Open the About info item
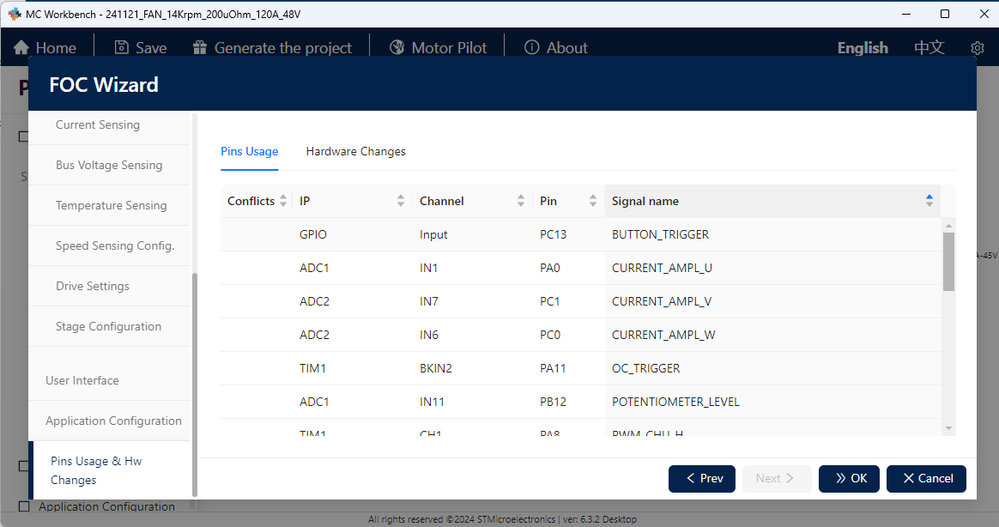The image size is (999, 527). pos(556,48)
